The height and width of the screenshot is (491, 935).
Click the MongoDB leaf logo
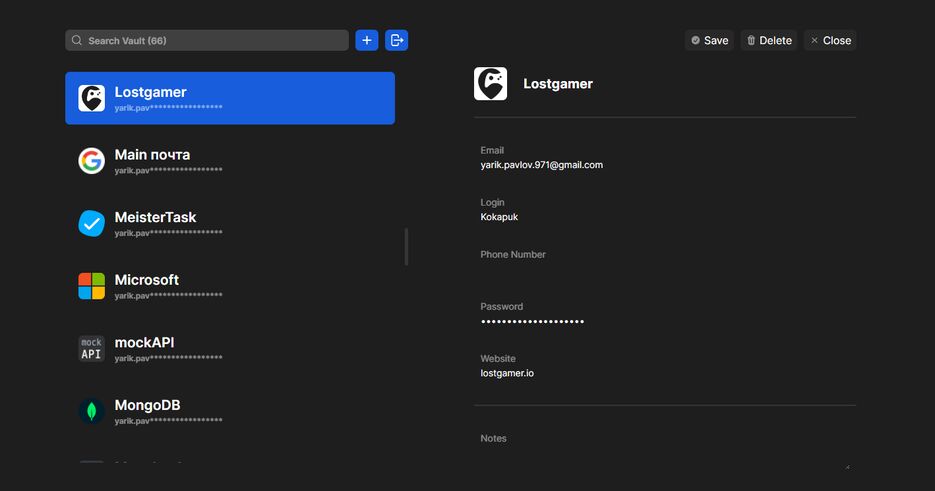point(91,411)
